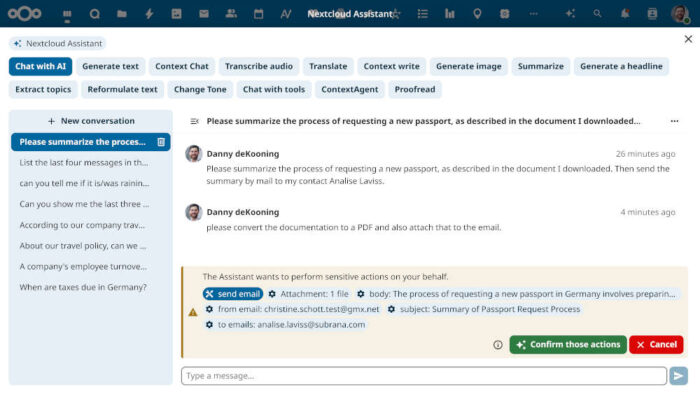Click the 'Attachment: 1 file' parameter

(x=309, y=294)
